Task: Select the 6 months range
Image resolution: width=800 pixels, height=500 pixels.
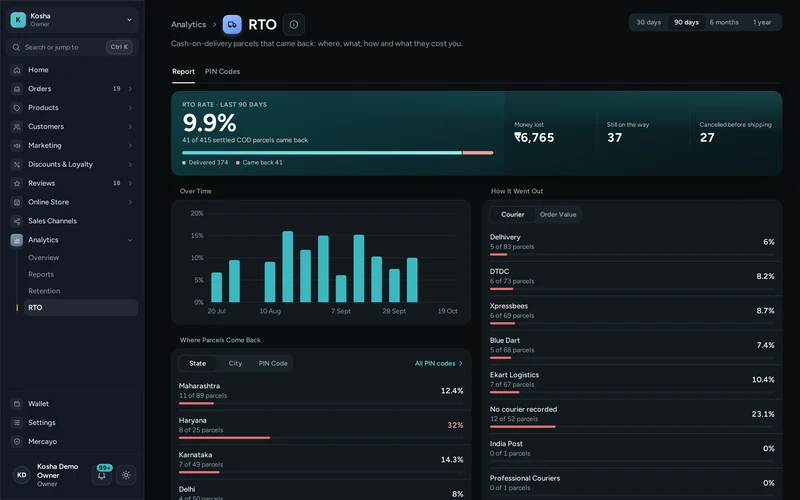Action: [724, 22]
